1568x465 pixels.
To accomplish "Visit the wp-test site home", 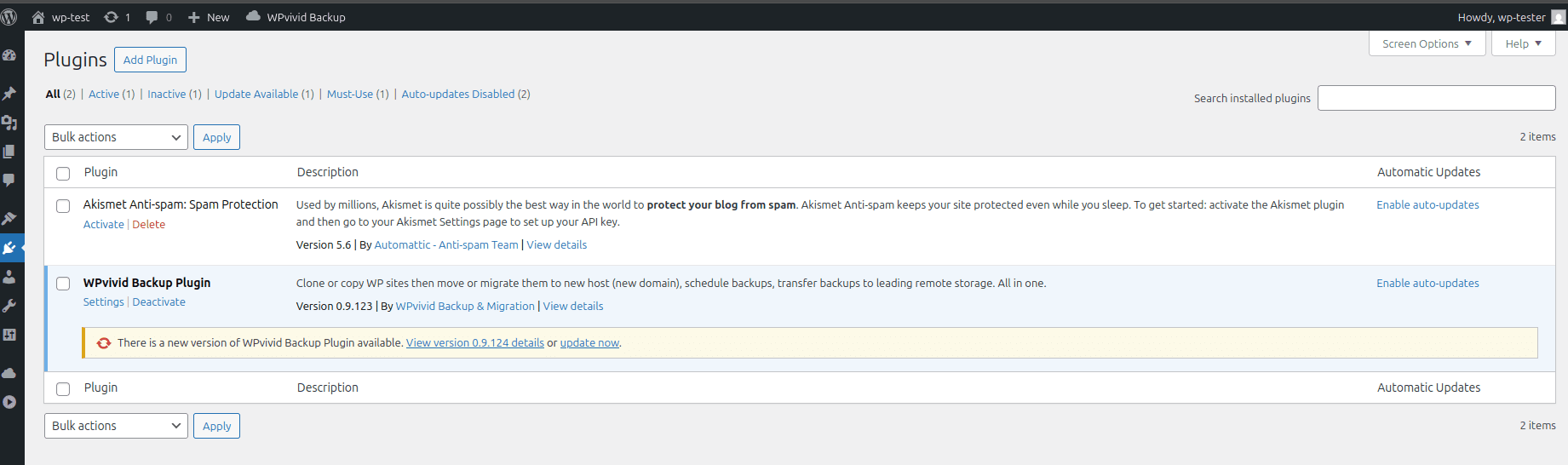I will 60,17.
